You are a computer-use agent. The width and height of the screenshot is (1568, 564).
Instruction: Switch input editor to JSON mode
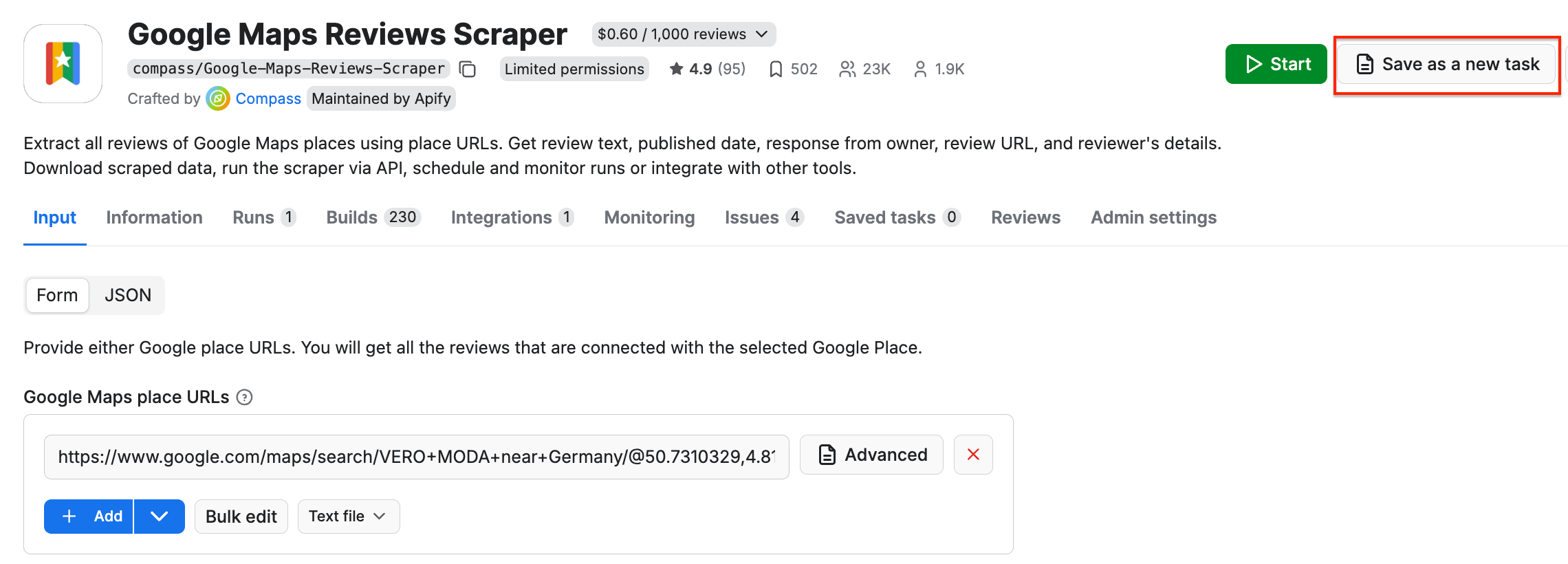(x=128, y=295)
